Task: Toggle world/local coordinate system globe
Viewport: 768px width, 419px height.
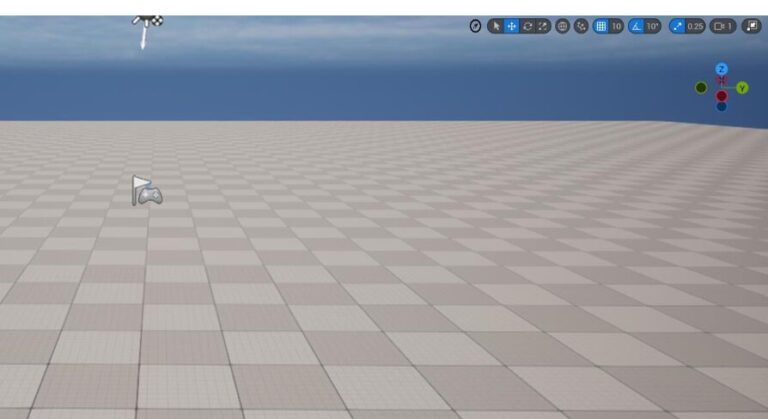Action: point(562,26)
